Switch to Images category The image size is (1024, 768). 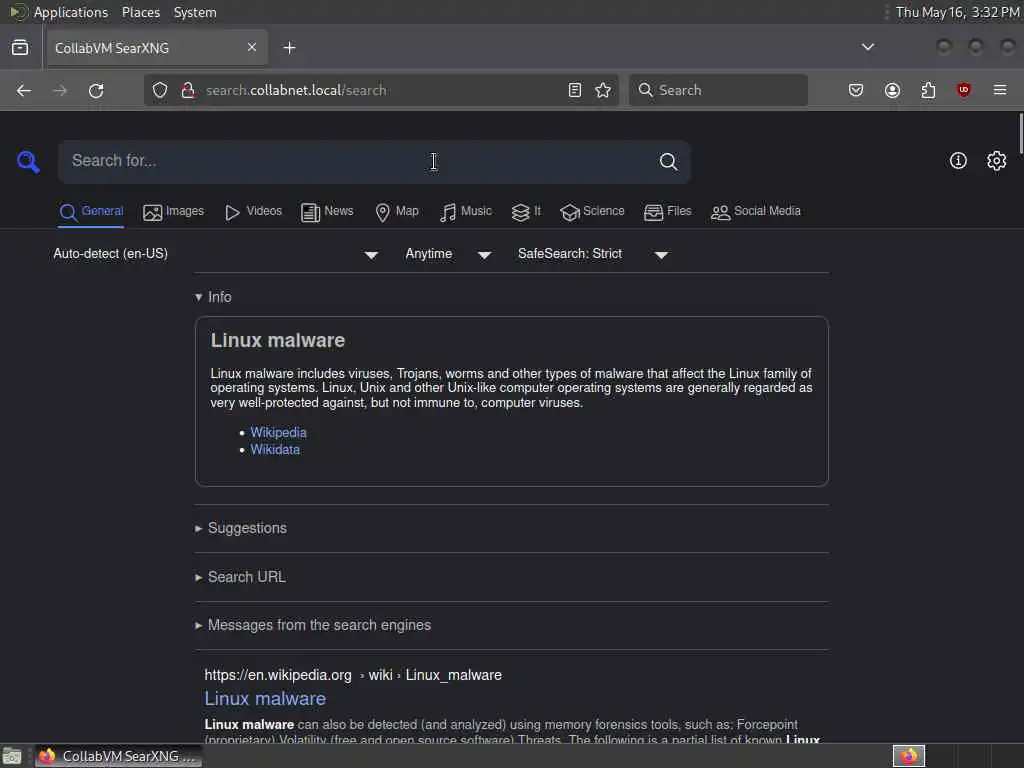173,212
